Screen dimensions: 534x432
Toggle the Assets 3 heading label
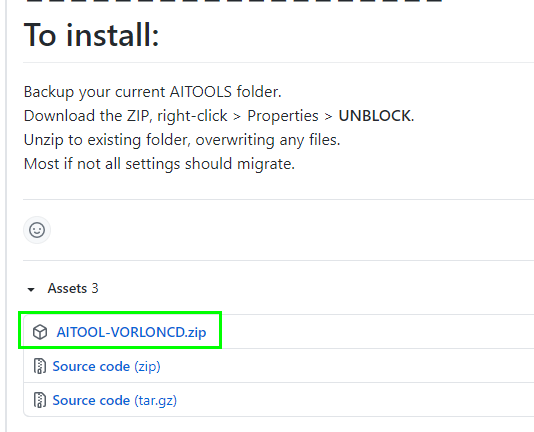coord(73,289)
